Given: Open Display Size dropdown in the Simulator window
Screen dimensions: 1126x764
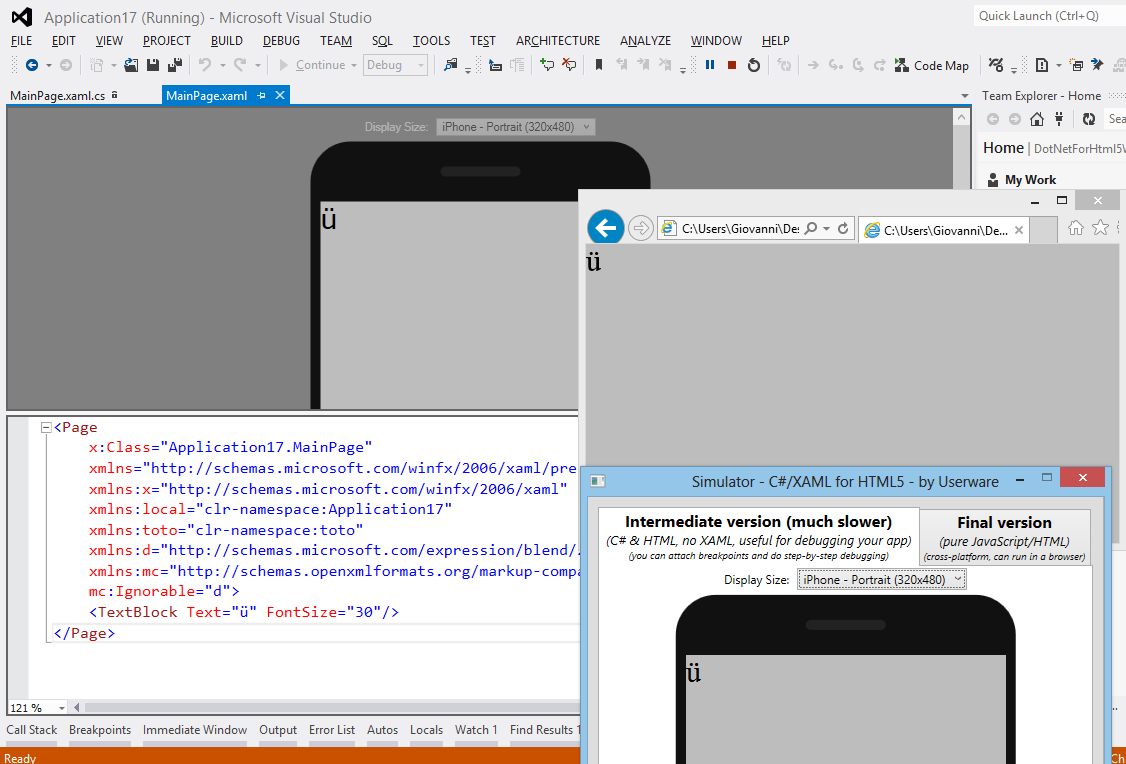Looking at the screenshot, I should point(882,579).
